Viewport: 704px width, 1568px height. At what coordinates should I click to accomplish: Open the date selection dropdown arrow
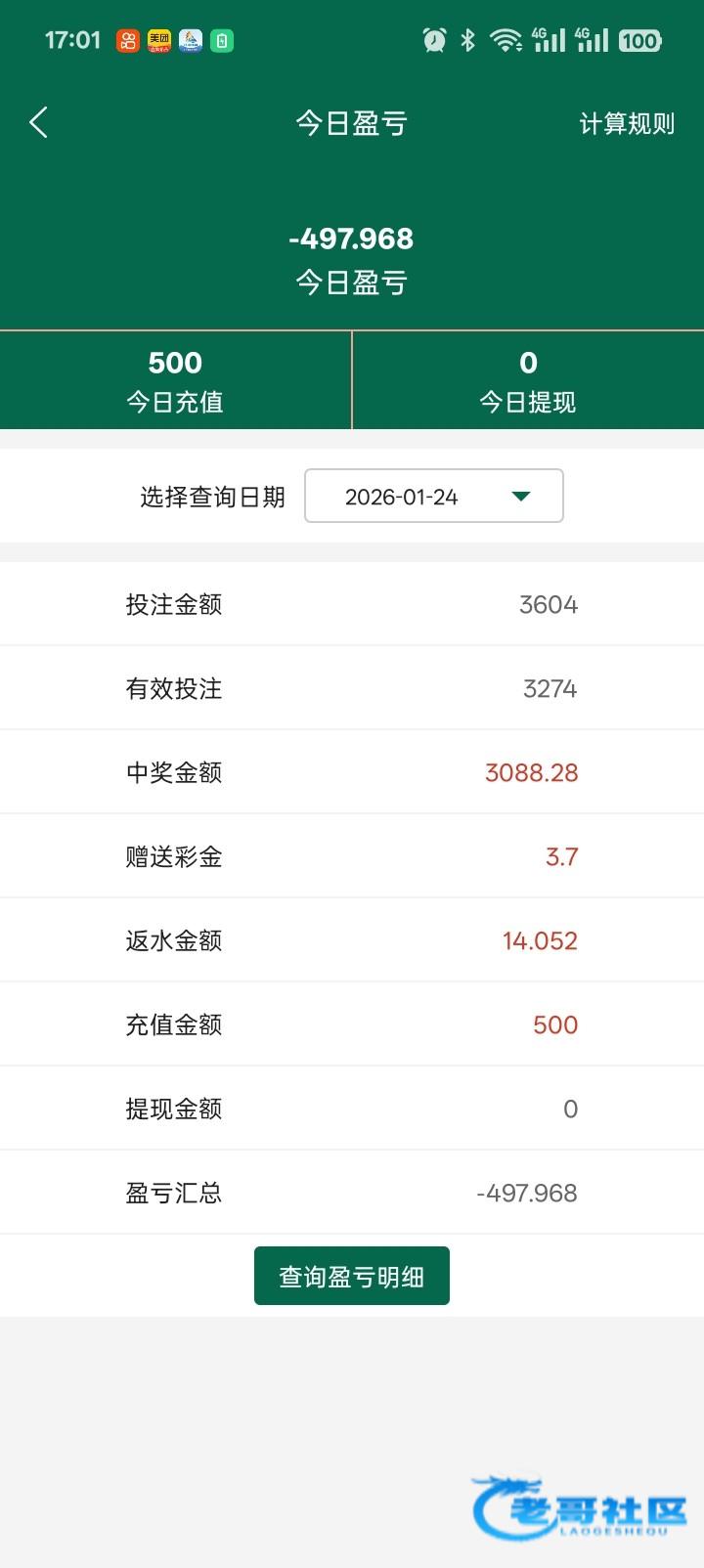point(521,497)
